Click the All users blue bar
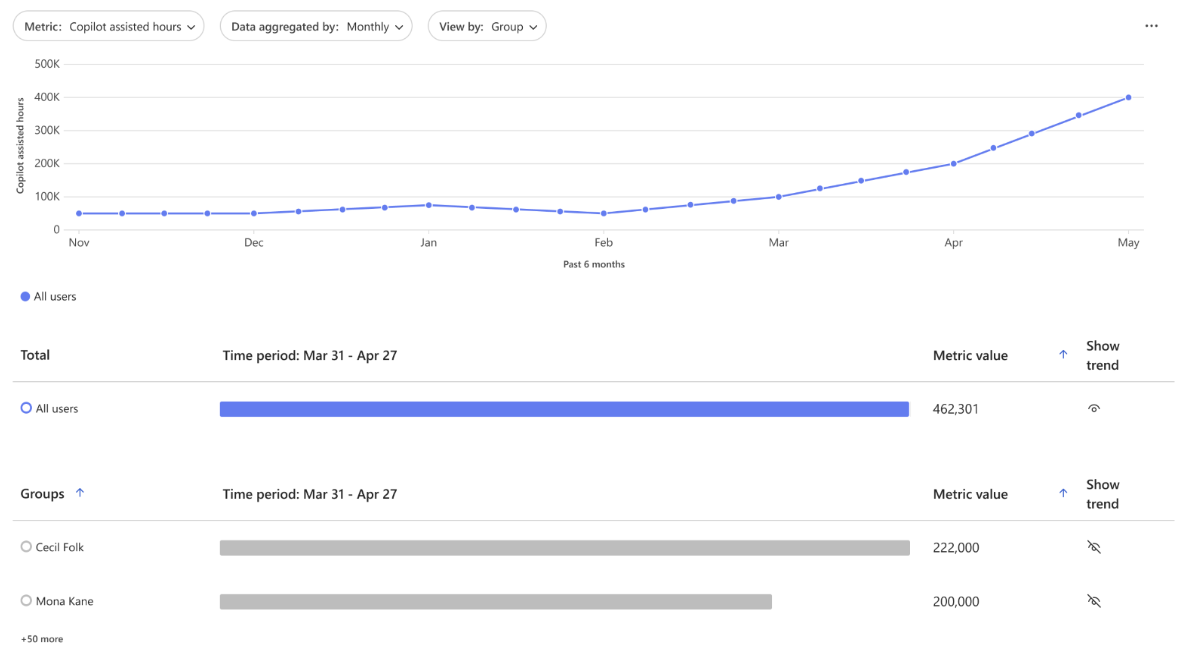Screen dimensions: 1177x660 pyautogui.click(x=564, y=409)
